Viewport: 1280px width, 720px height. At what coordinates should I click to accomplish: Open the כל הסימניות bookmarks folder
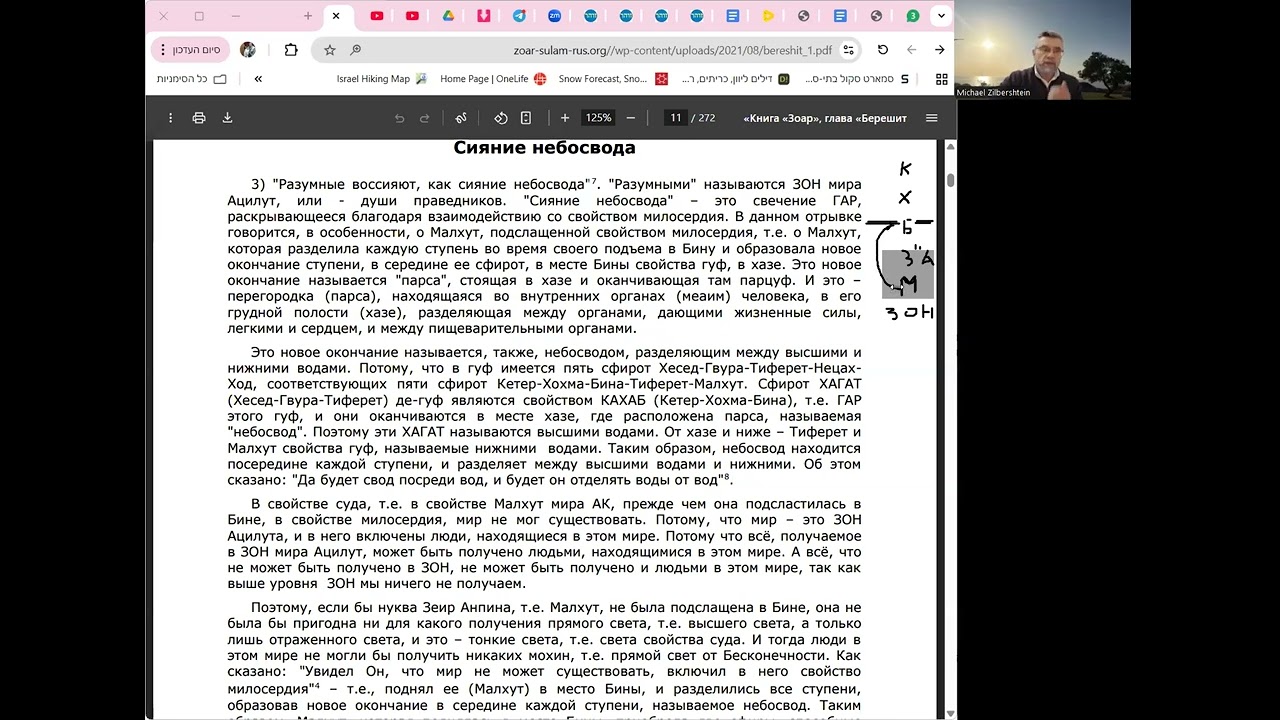(x=191, y=79)
